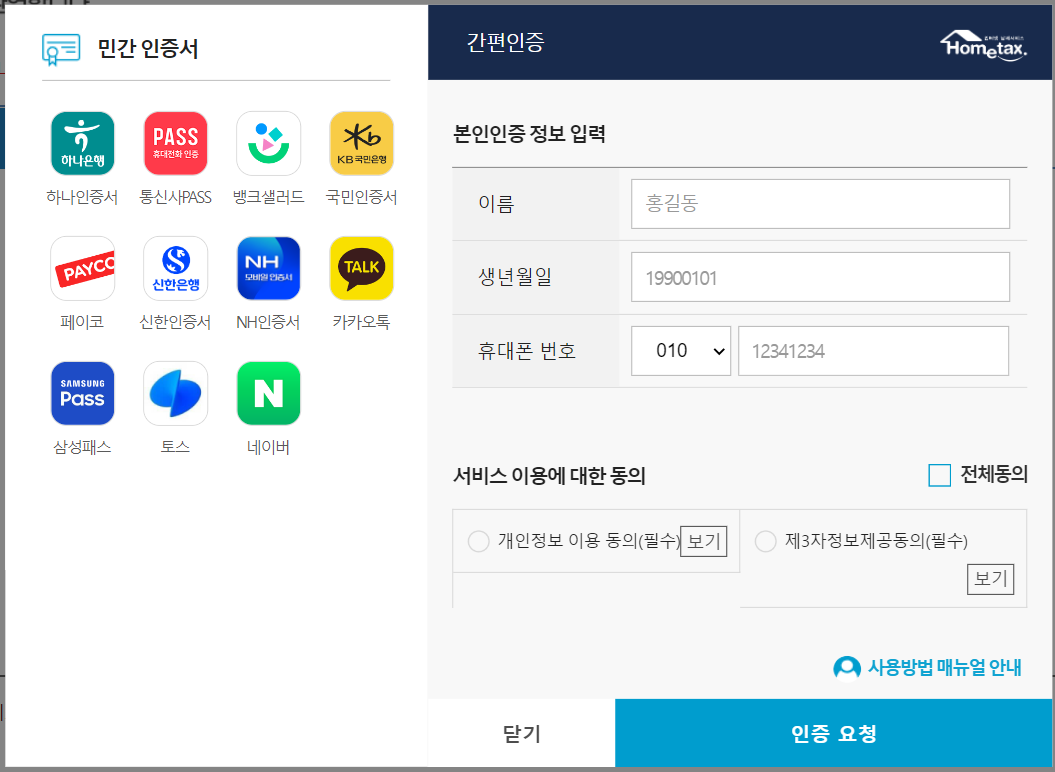Choose the 통신사PASS certificate icon

176,143
